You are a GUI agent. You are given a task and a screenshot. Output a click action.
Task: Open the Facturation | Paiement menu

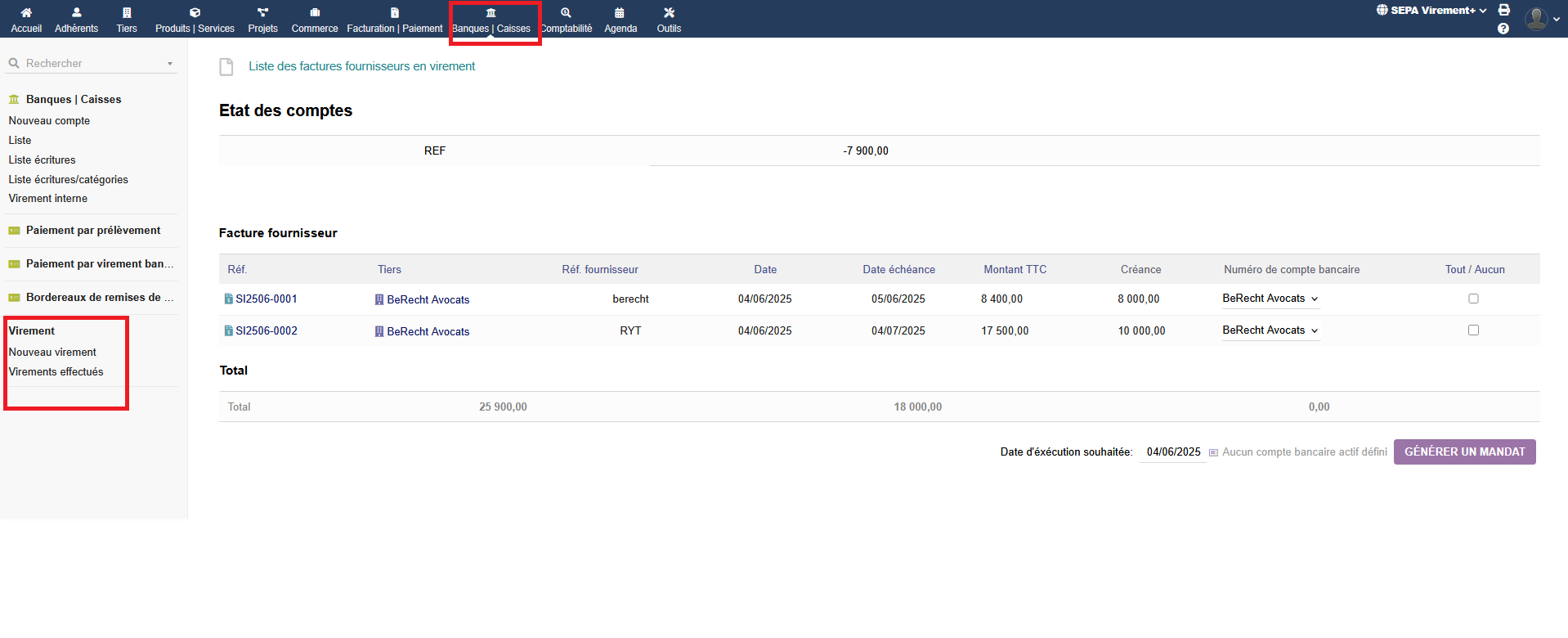tap(394, 20)
